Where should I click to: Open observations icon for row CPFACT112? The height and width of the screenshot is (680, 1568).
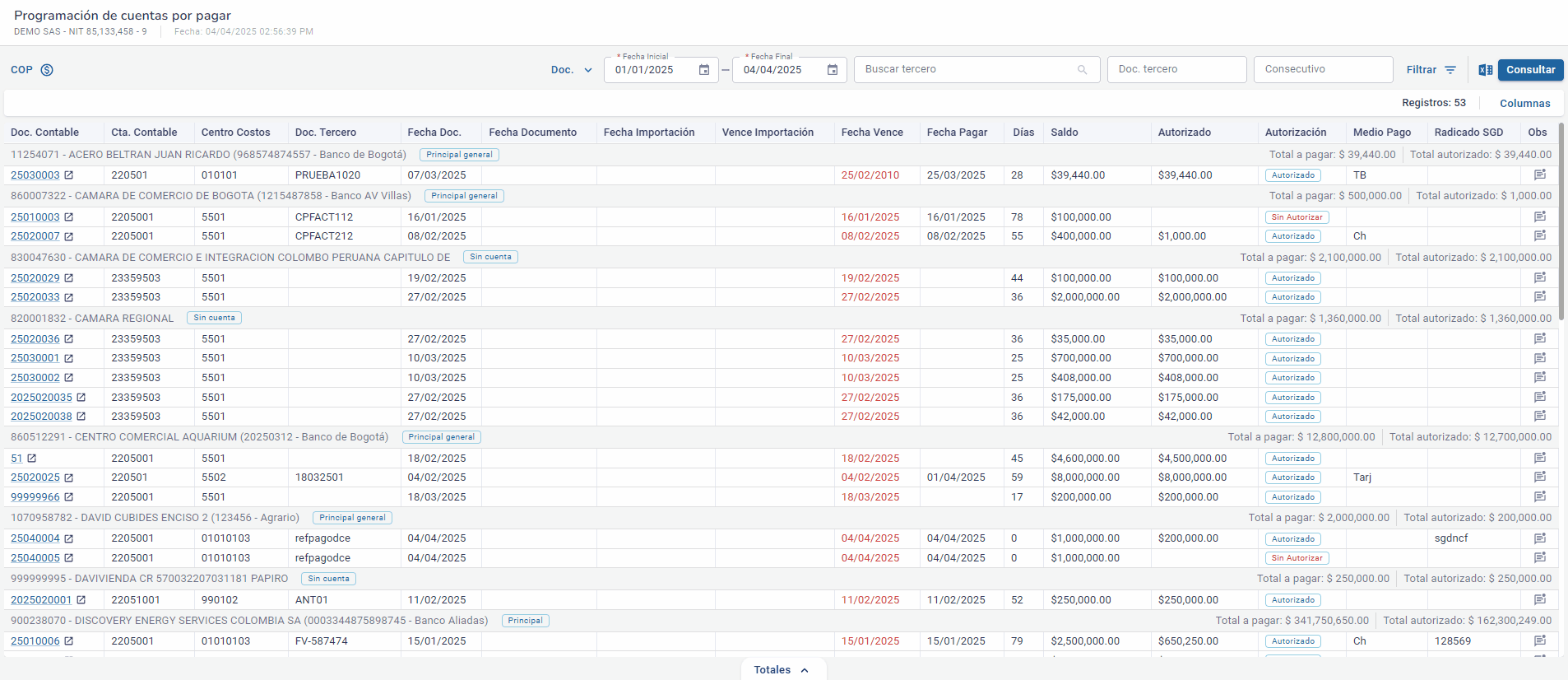coord(1540,217)
